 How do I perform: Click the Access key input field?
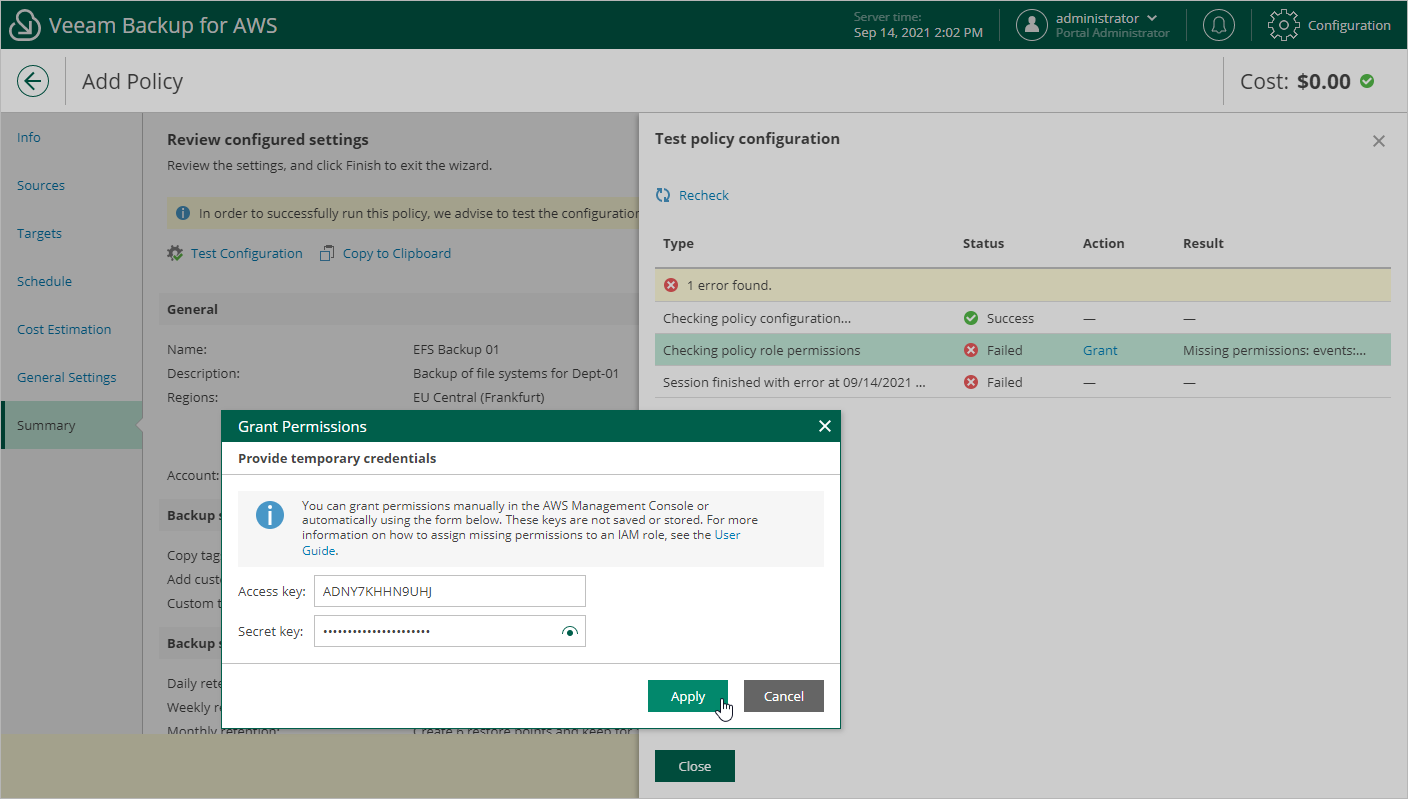[x=450, y=591]
